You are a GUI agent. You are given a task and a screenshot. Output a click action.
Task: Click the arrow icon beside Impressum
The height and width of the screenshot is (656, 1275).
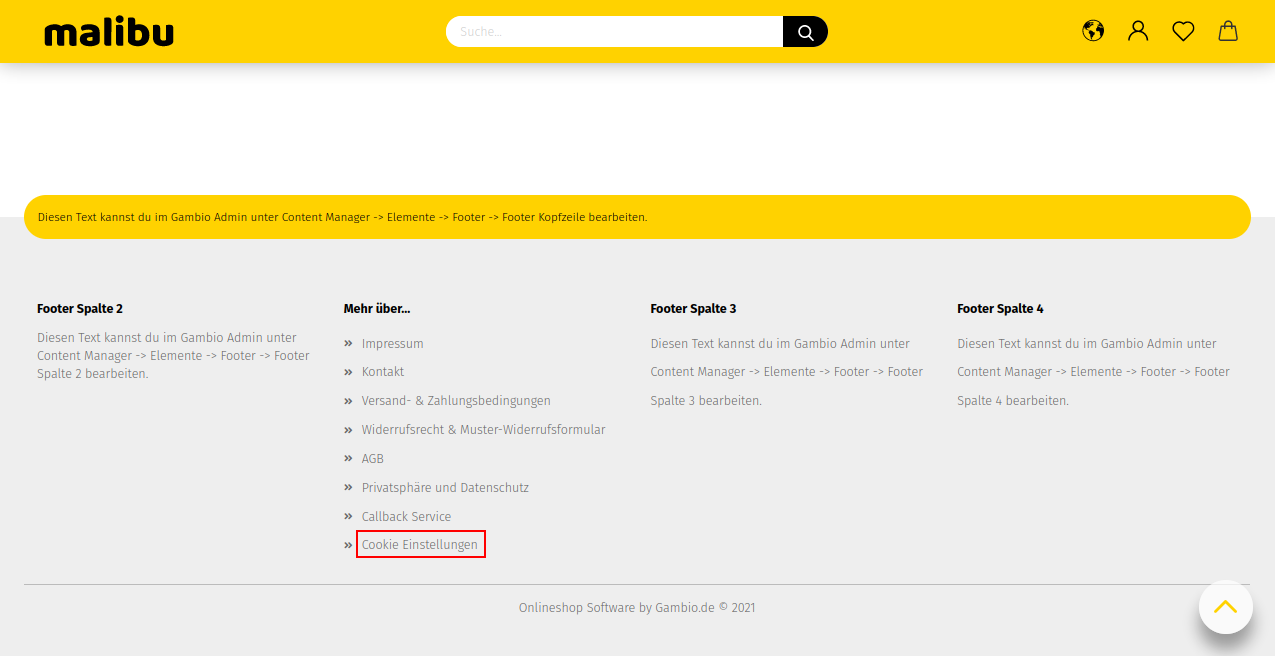(x=348, y=343)
